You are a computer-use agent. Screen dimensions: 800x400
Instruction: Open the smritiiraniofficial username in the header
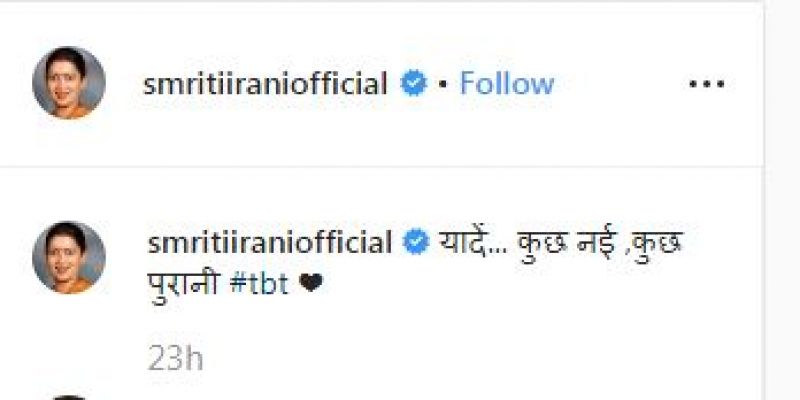[267, 84]
